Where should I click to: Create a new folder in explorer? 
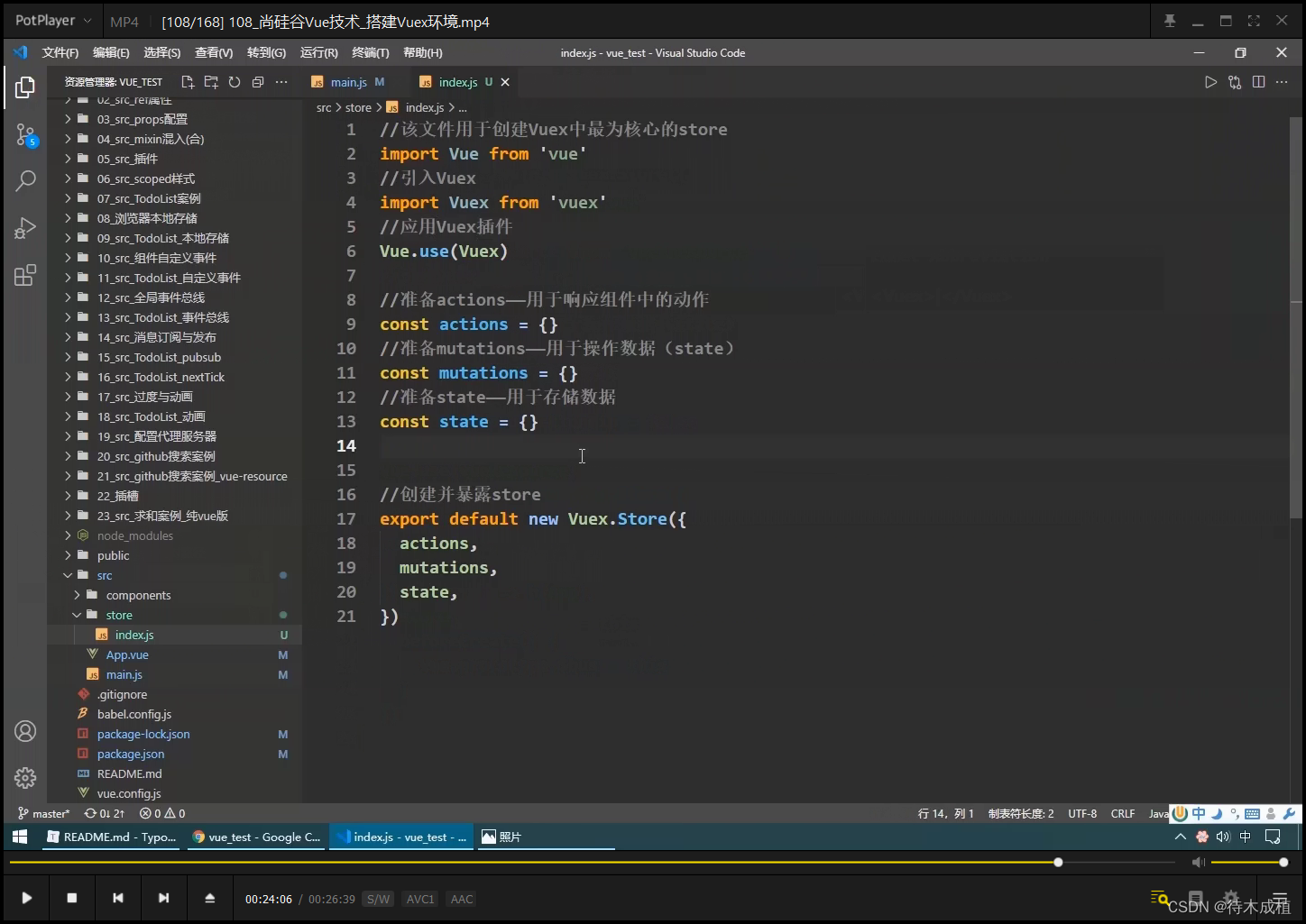coord(211,82)
